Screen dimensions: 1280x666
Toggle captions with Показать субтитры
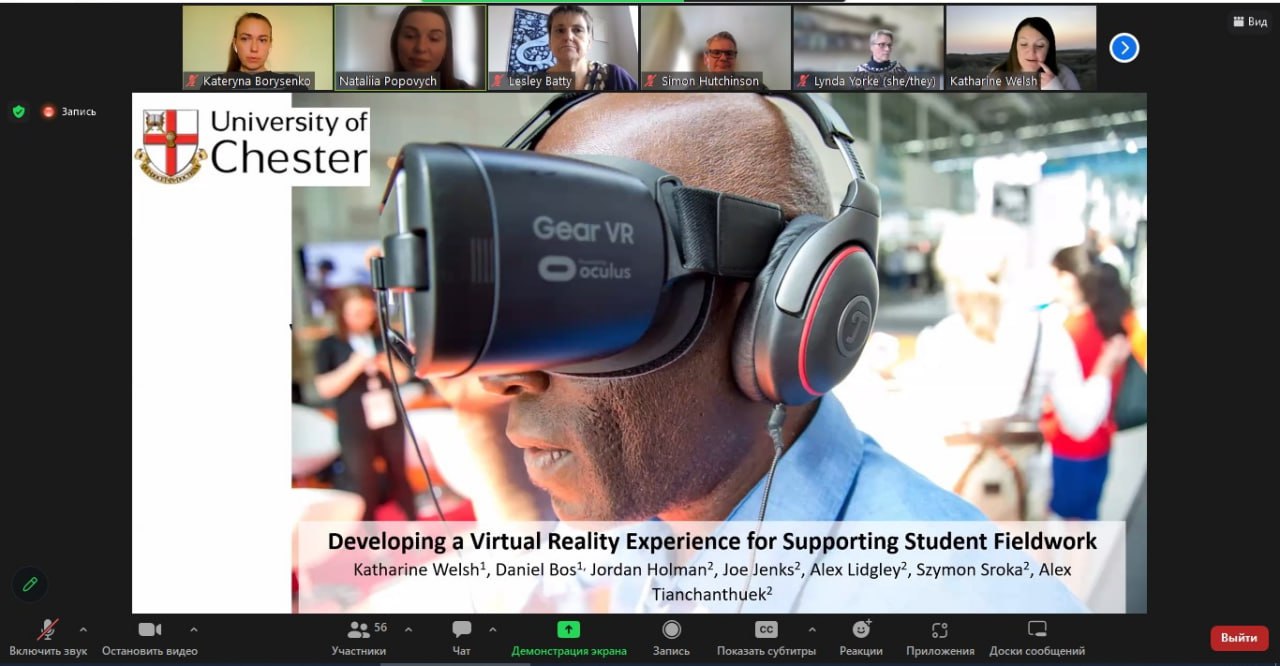(x=766, y=638)
